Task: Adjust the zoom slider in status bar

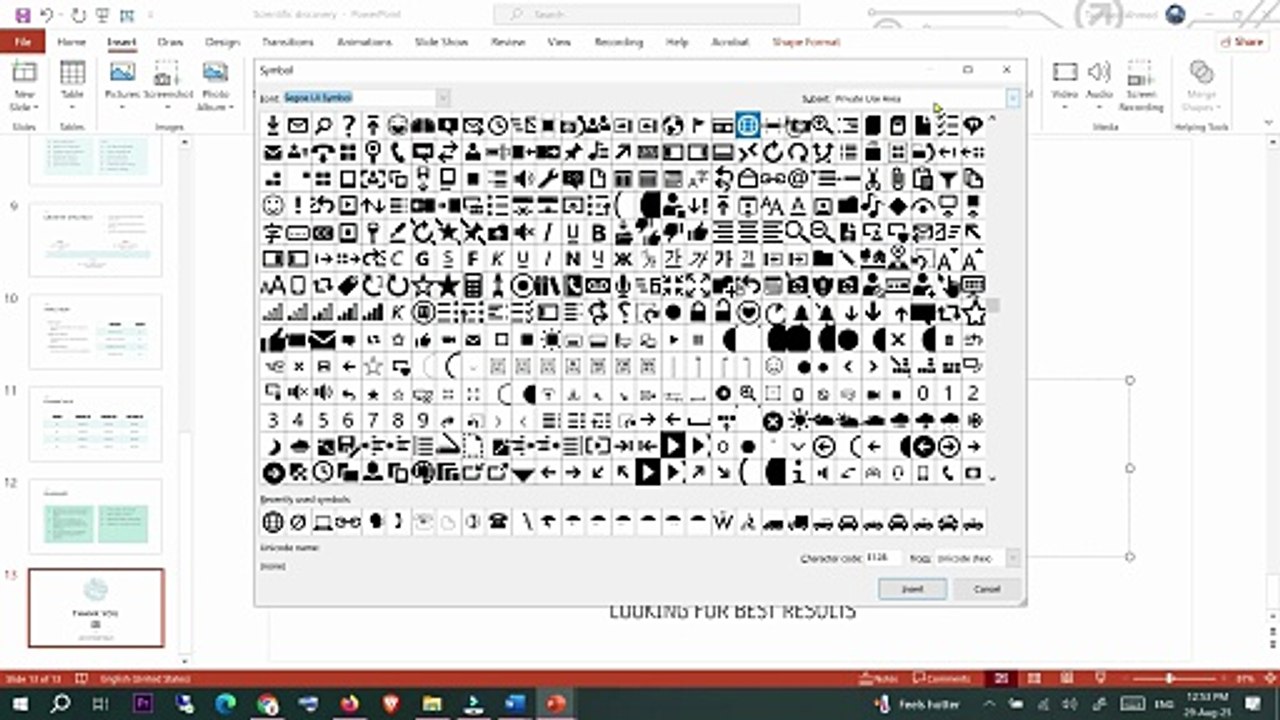Action: (x=1168, y=678)
